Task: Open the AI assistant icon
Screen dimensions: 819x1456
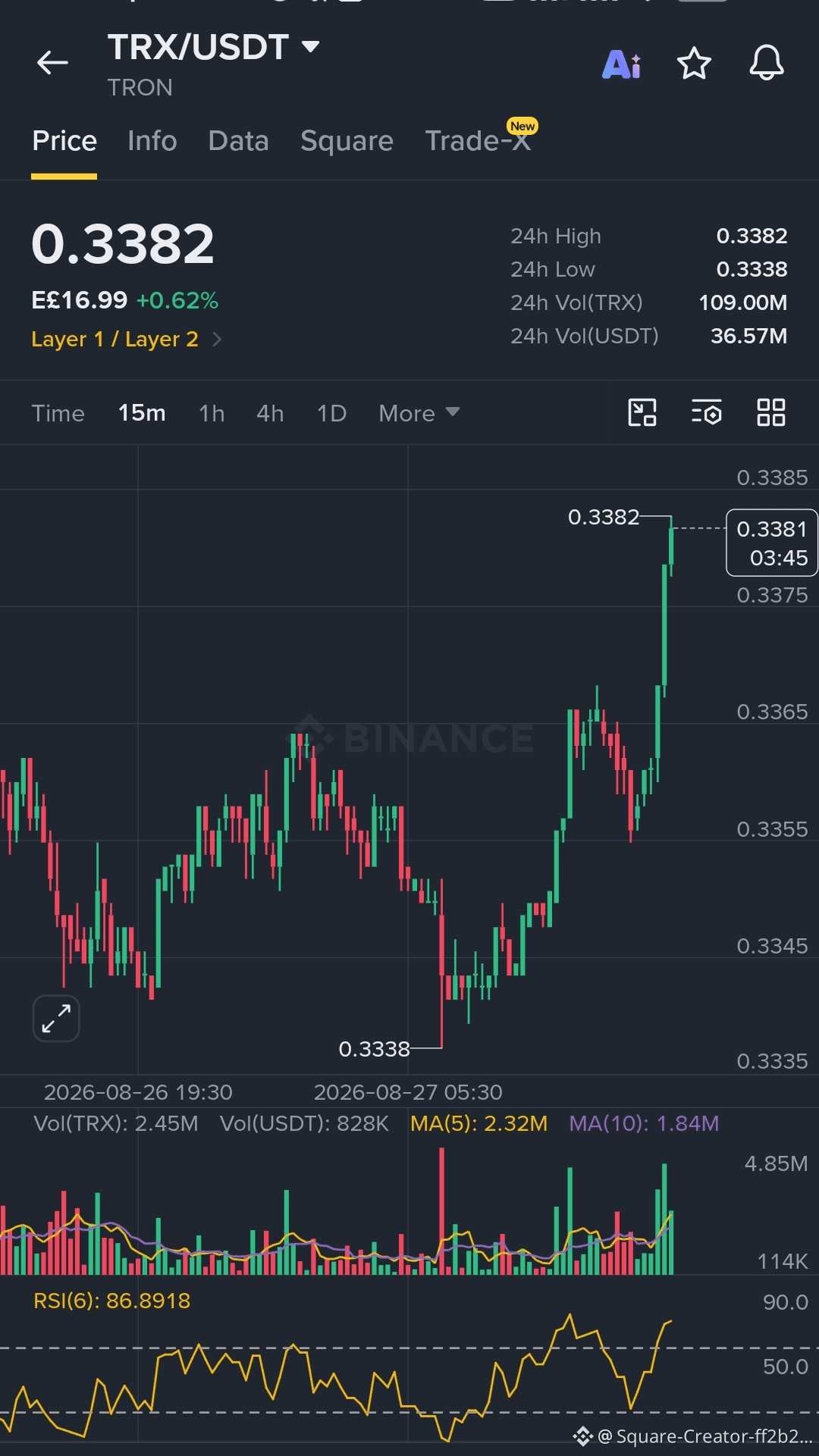Action: point(622,64)
